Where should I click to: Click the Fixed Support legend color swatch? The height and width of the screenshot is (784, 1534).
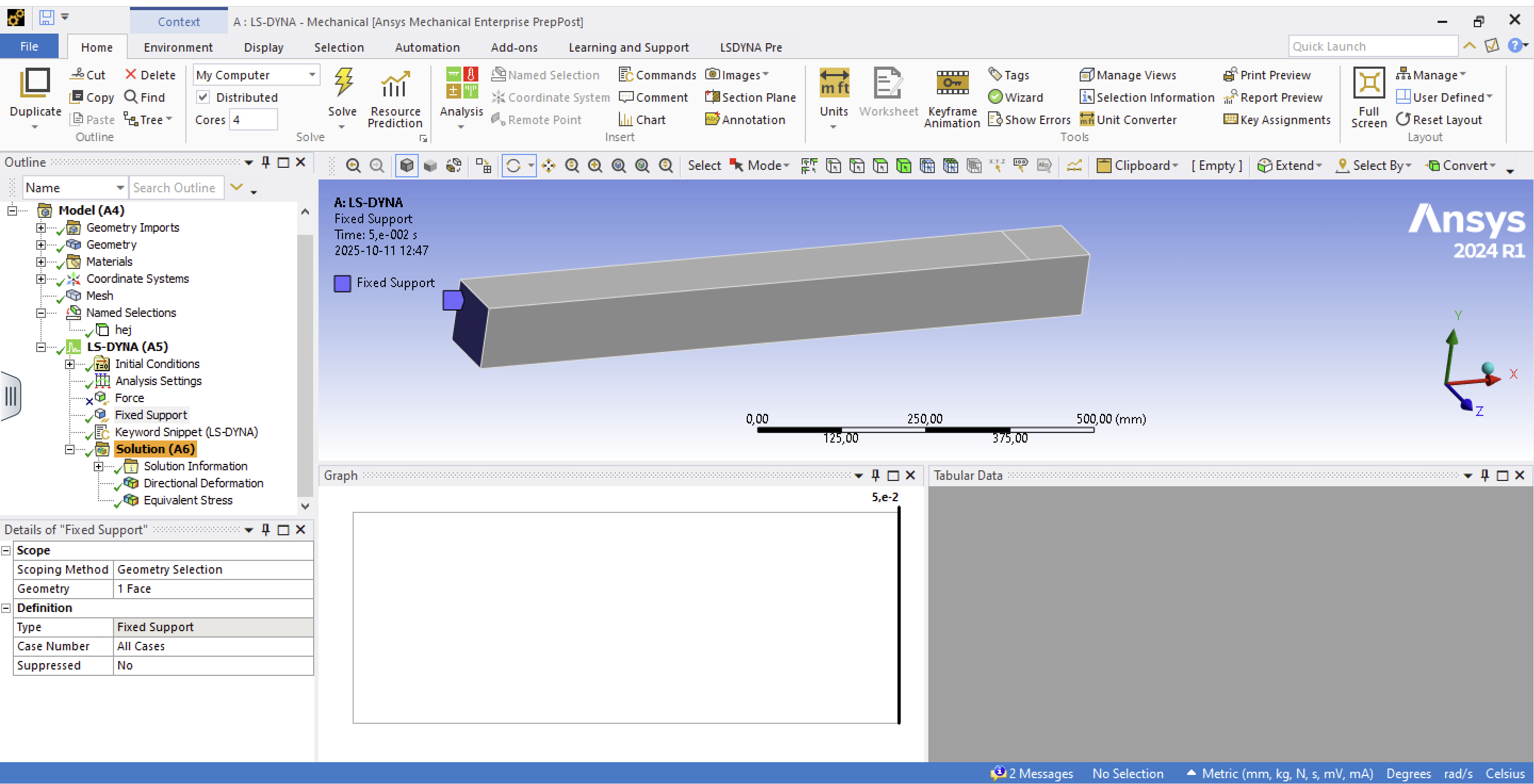342,283
